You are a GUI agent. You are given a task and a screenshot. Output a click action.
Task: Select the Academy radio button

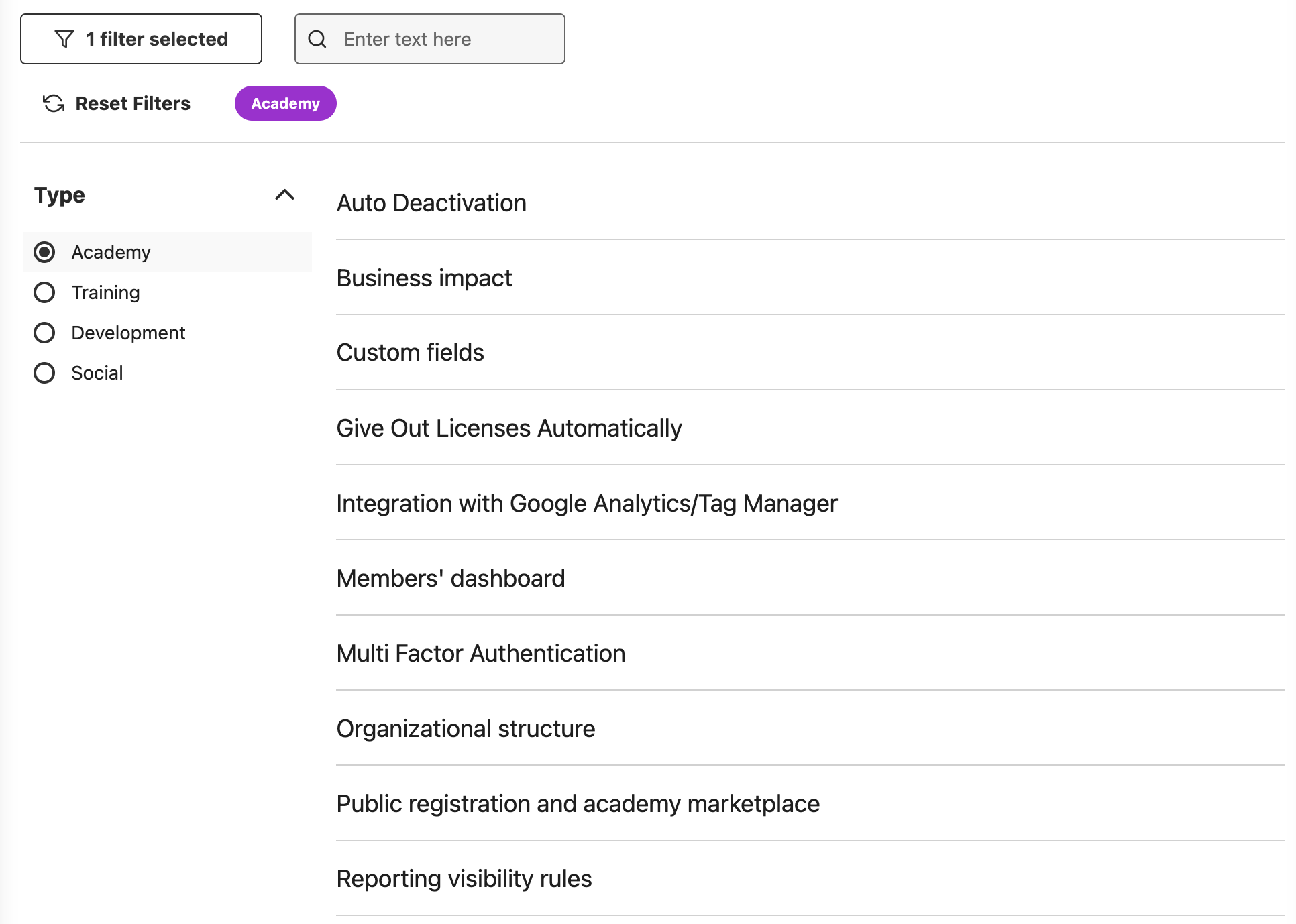tap(44, 252)
